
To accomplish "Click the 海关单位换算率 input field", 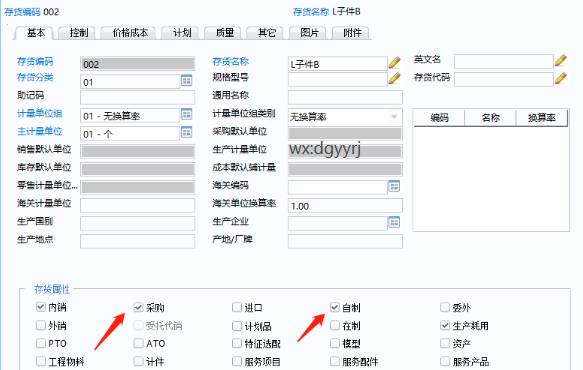I will (x=345, y=206).
